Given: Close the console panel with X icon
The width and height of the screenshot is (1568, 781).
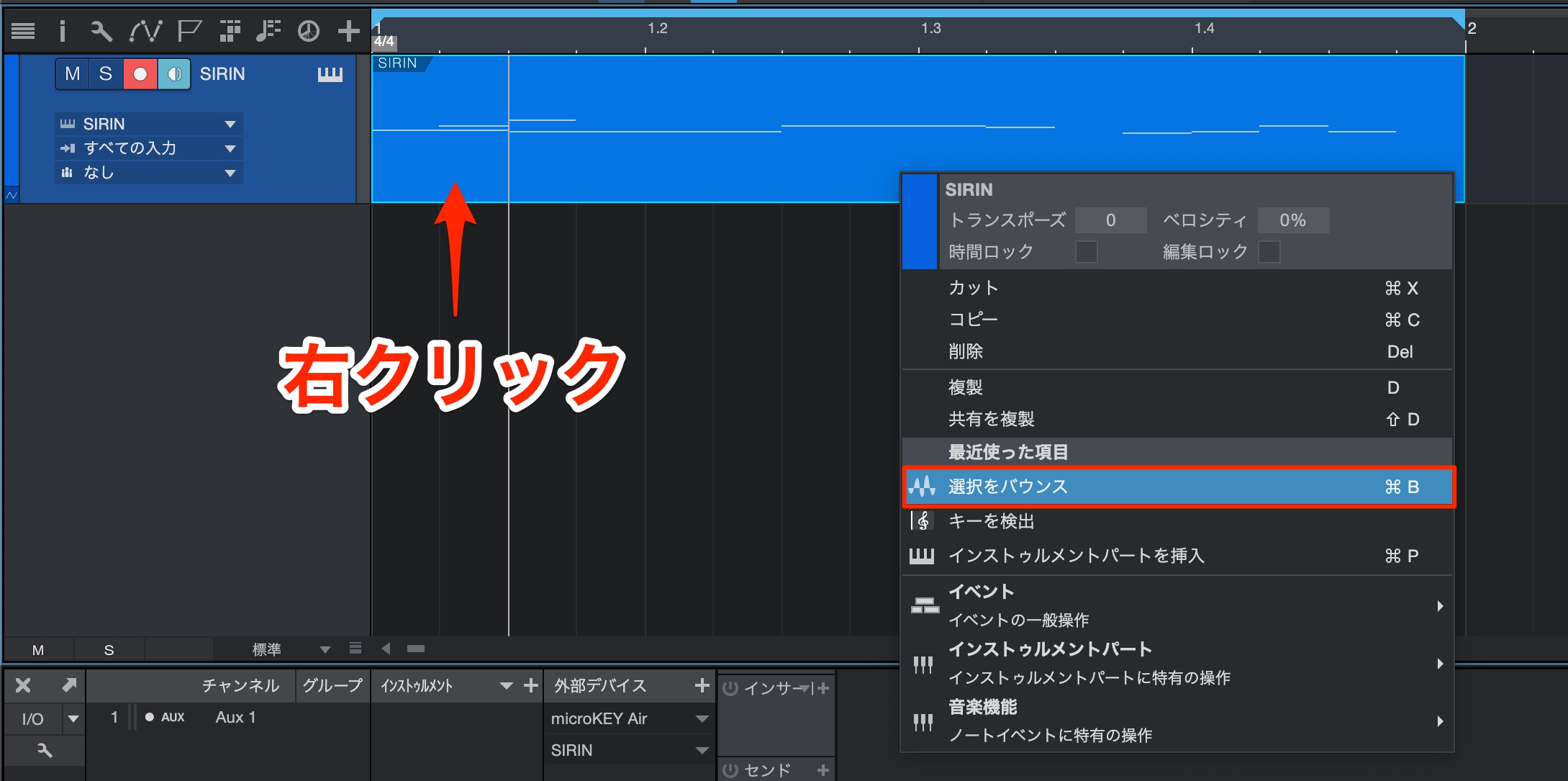Looking at the screenshot, I should click(23, 685).
